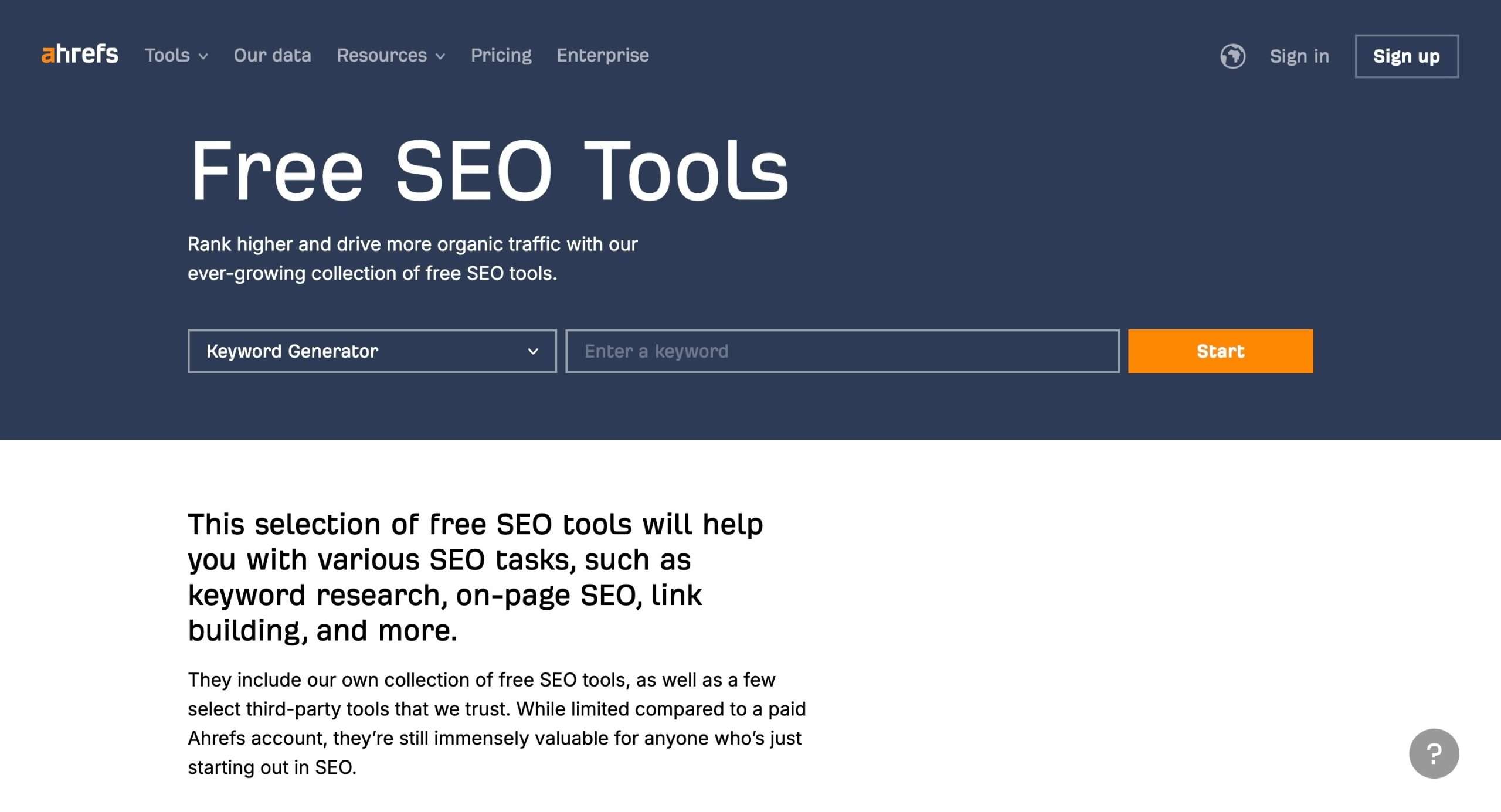Click the chevron arrow beside Resources
The height and width of the screenshot is (812, 1501).
pyautogui.click(x=440, y=57)
